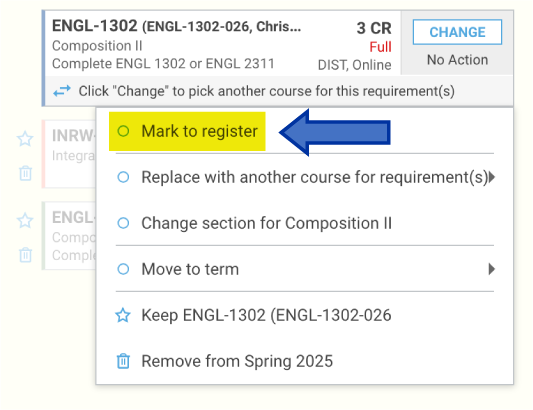Image resolution: width=533 pixels, height=410 pixels.
Task: Delete the lower ENGL course via trash icon
Action: (x=25, y=255)
